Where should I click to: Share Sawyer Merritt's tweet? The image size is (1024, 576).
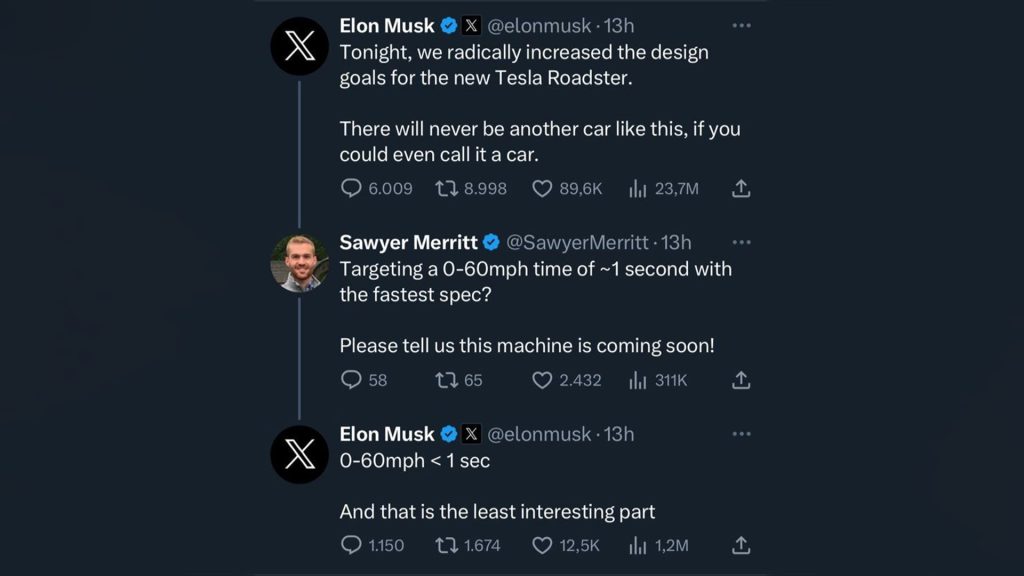pyautogui.click(x=741, y=380)
